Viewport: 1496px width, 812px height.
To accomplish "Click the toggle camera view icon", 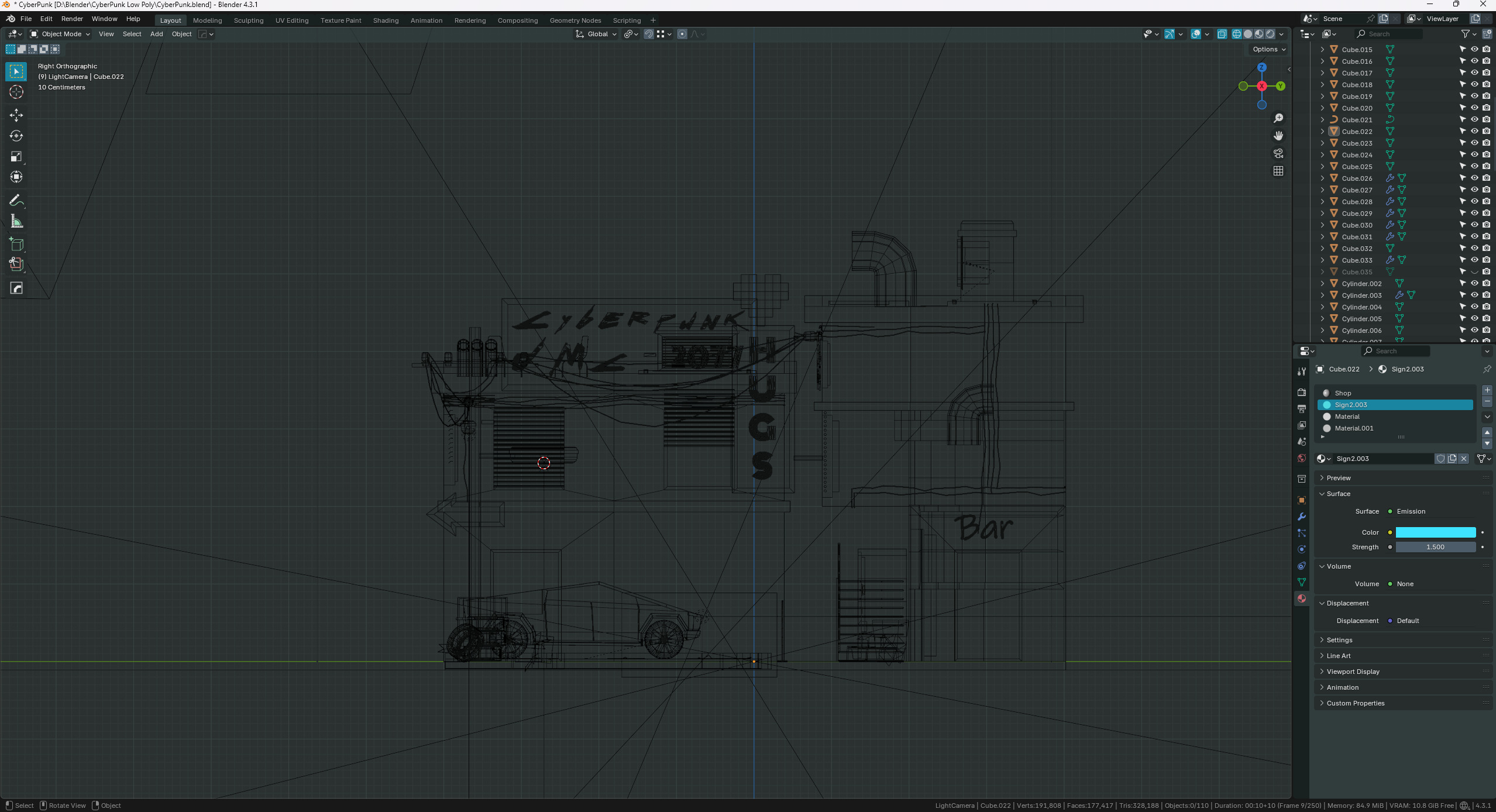I will click(x=1278, y=153).
